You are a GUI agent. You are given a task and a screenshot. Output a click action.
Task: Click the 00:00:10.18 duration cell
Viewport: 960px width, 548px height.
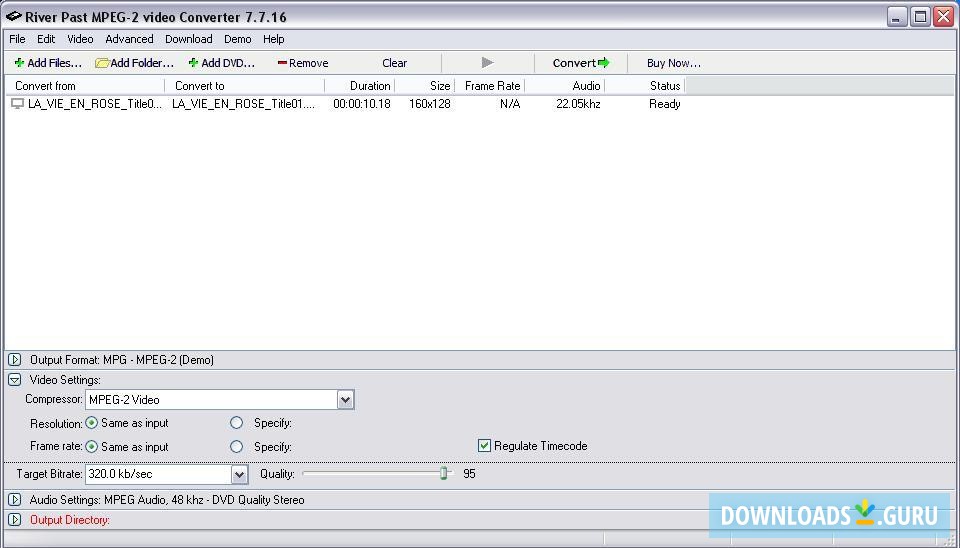362,104
